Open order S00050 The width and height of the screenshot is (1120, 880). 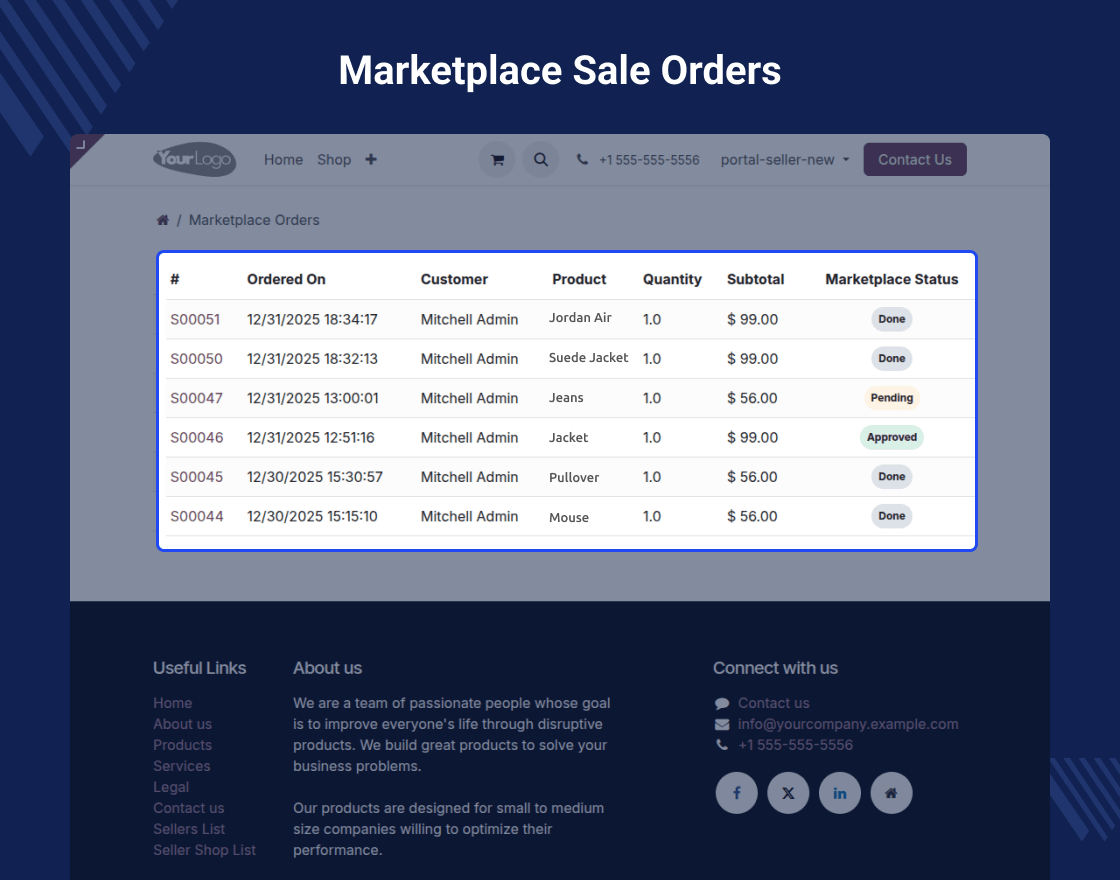(196, 359)
